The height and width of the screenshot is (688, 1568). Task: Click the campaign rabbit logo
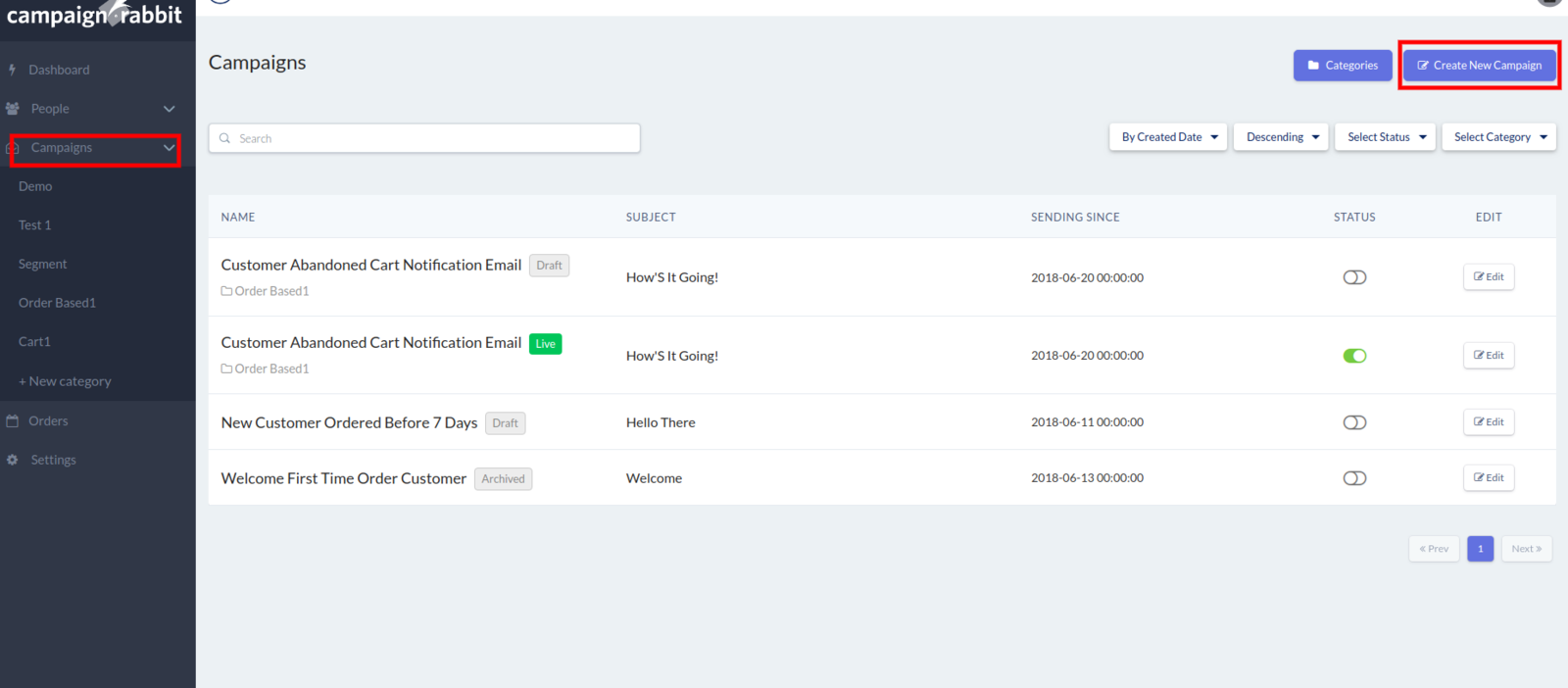coord(94,15)
